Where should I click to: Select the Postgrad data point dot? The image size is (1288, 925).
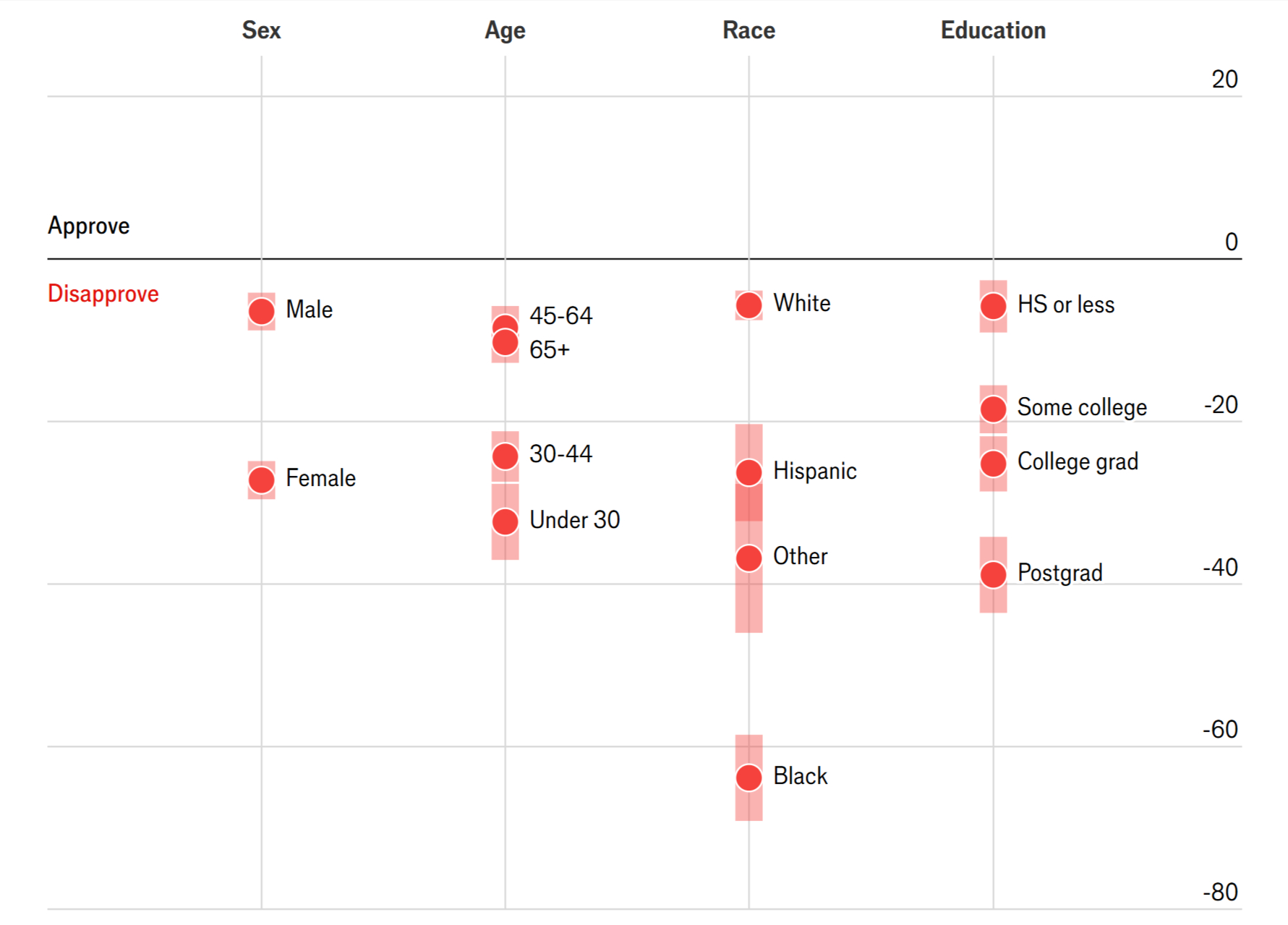993,575
